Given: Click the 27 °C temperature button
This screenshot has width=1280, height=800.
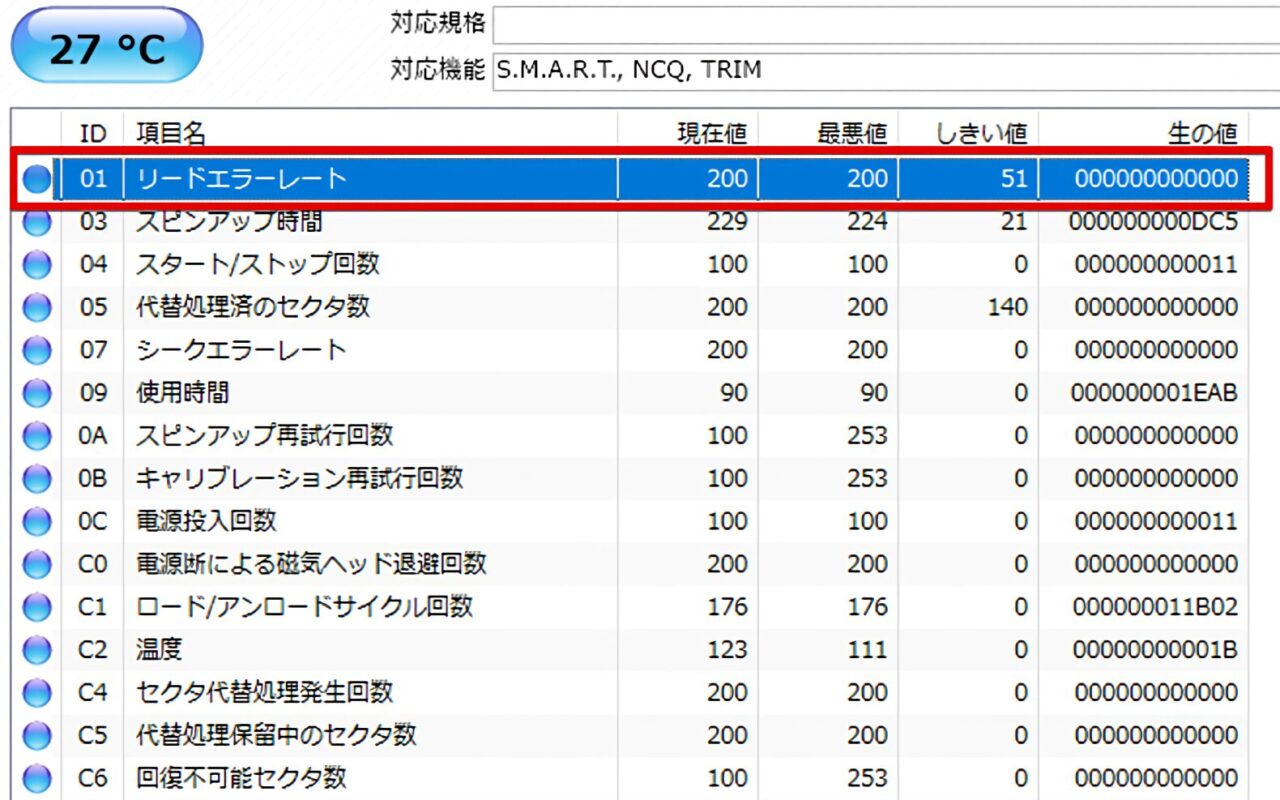Looking at the screenshot, I should pos(107,45).
